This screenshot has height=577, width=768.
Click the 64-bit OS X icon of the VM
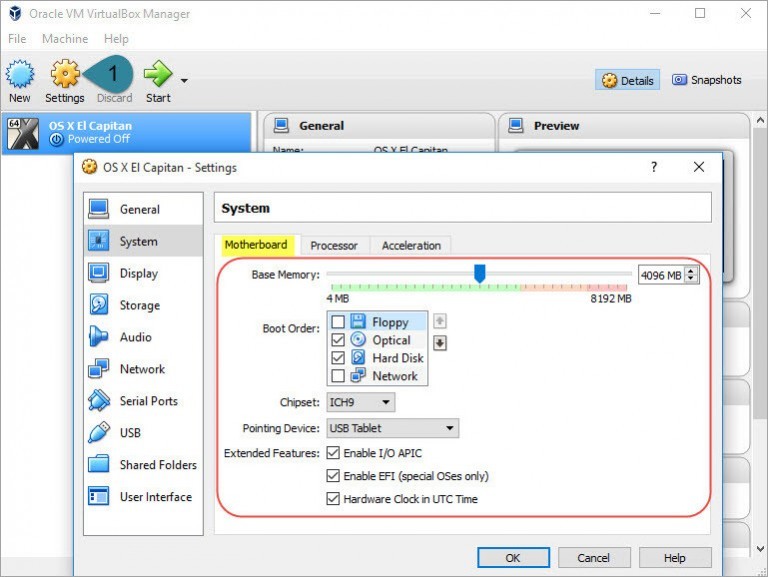(23, 133)
